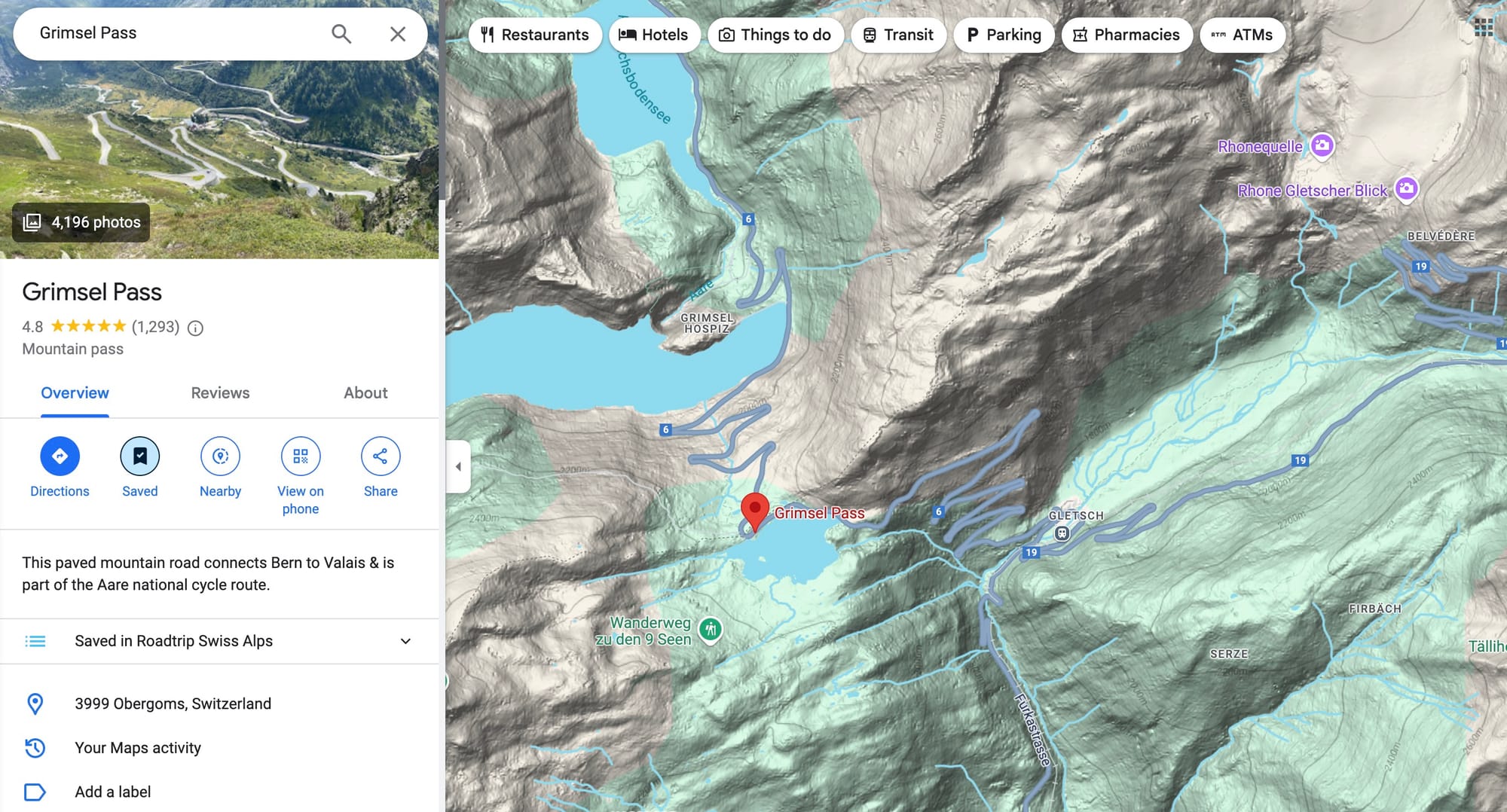The image size is (1507, 812).
Task: Click the Rhone Gletscher Blick label
Action: pos(1312,191)
